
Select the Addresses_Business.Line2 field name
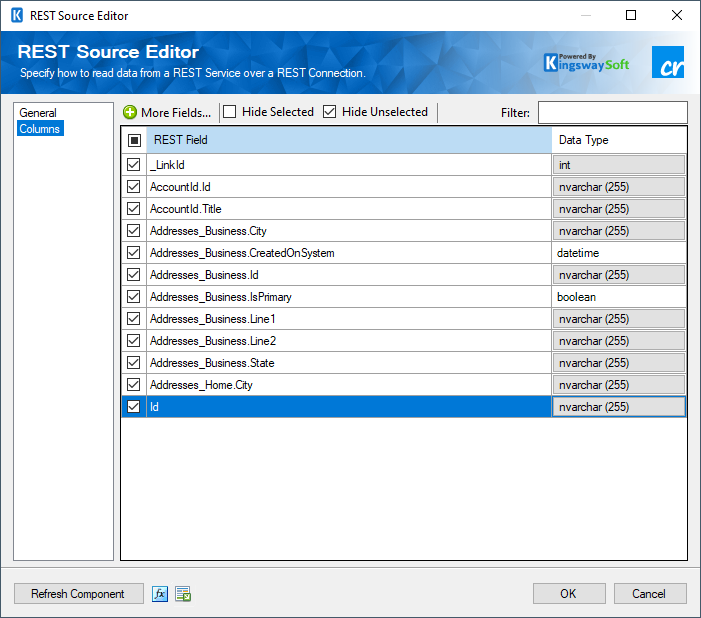[213, 341]
